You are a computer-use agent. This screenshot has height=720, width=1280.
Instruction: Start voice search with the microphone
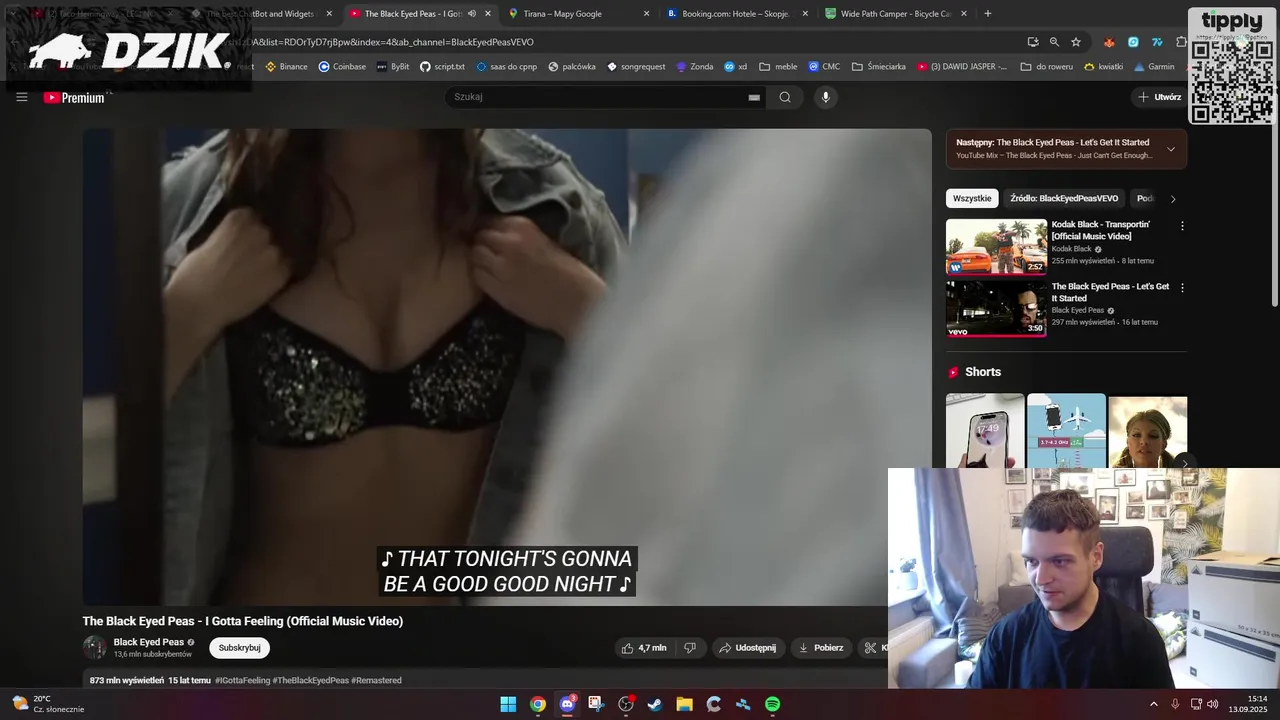click(825, 97)
